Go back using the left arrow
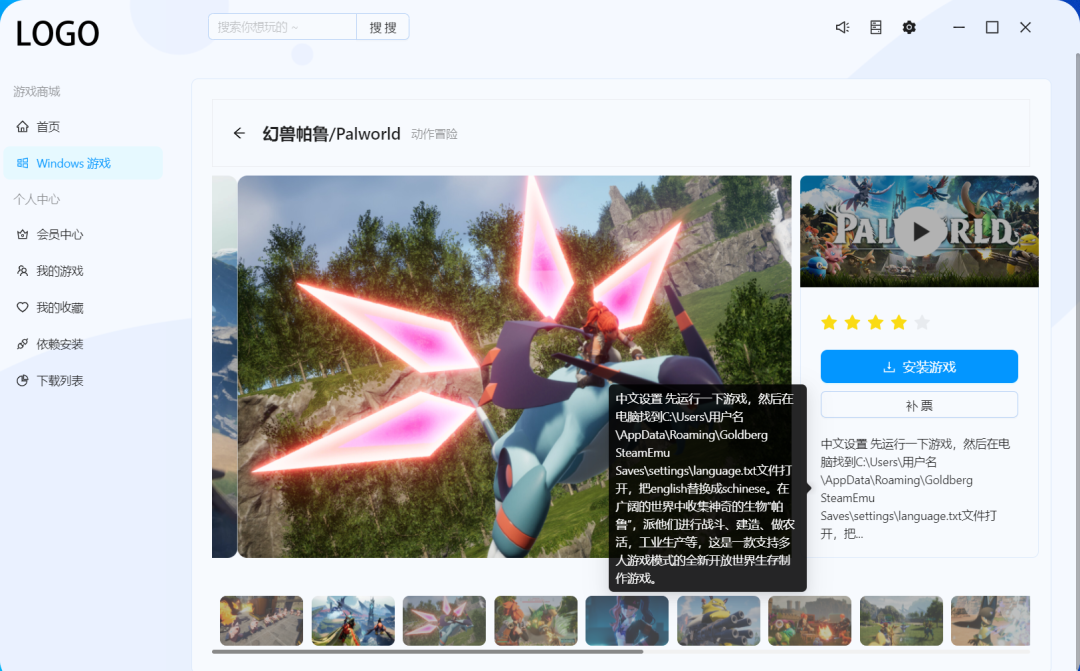 pos(239,133)
